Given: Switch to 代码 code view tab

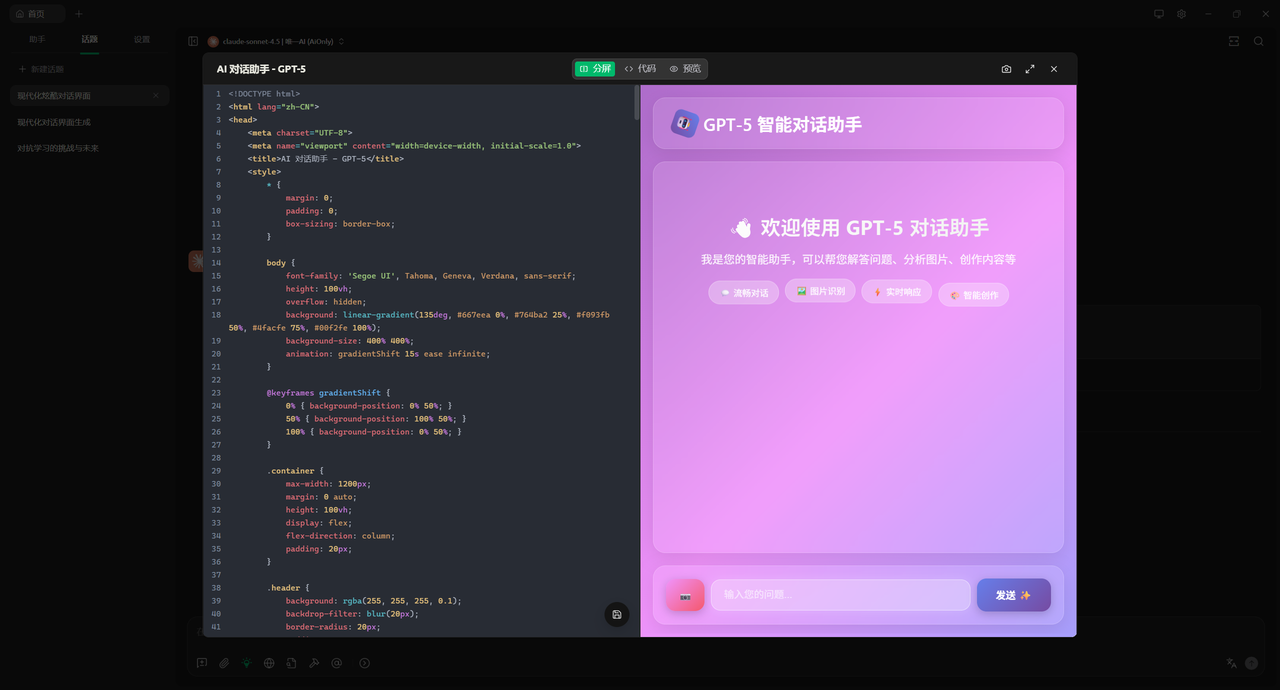Looking at the screenshot, I should [640, 69].
